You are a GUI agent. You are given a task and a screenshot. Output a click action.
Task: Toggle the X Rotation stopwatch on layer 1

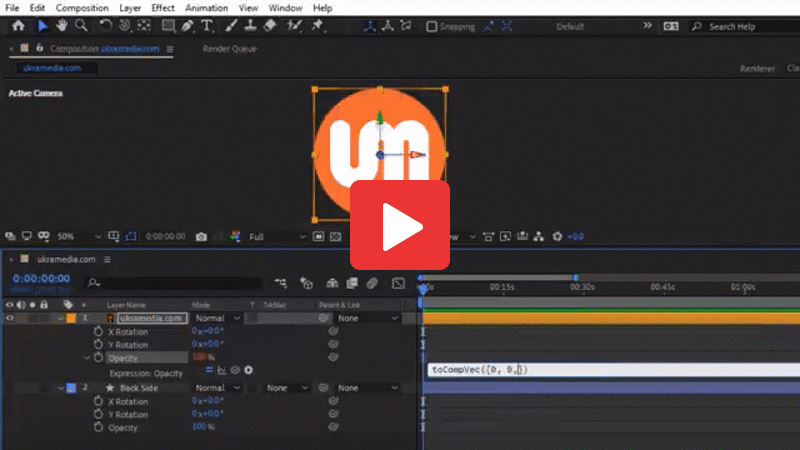[98, 331]
